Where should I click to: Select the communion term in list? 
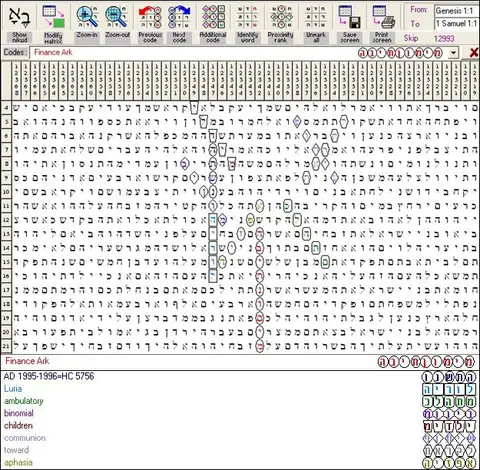tap(25, 438)
